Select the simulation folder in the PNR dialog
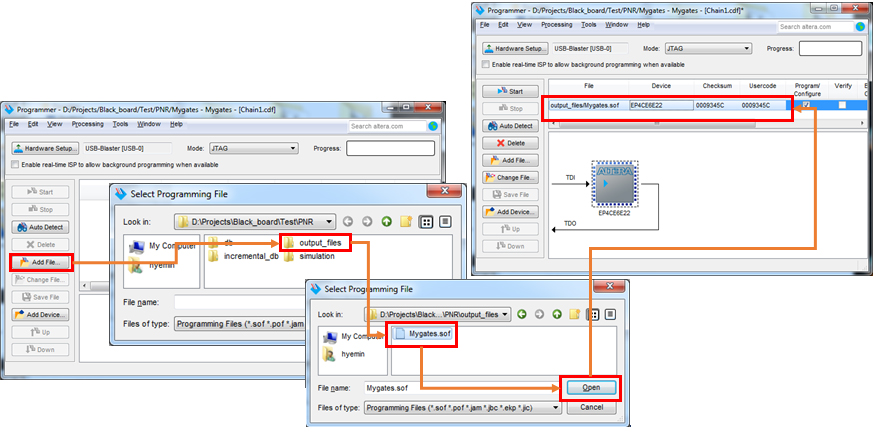 point(309,257)
